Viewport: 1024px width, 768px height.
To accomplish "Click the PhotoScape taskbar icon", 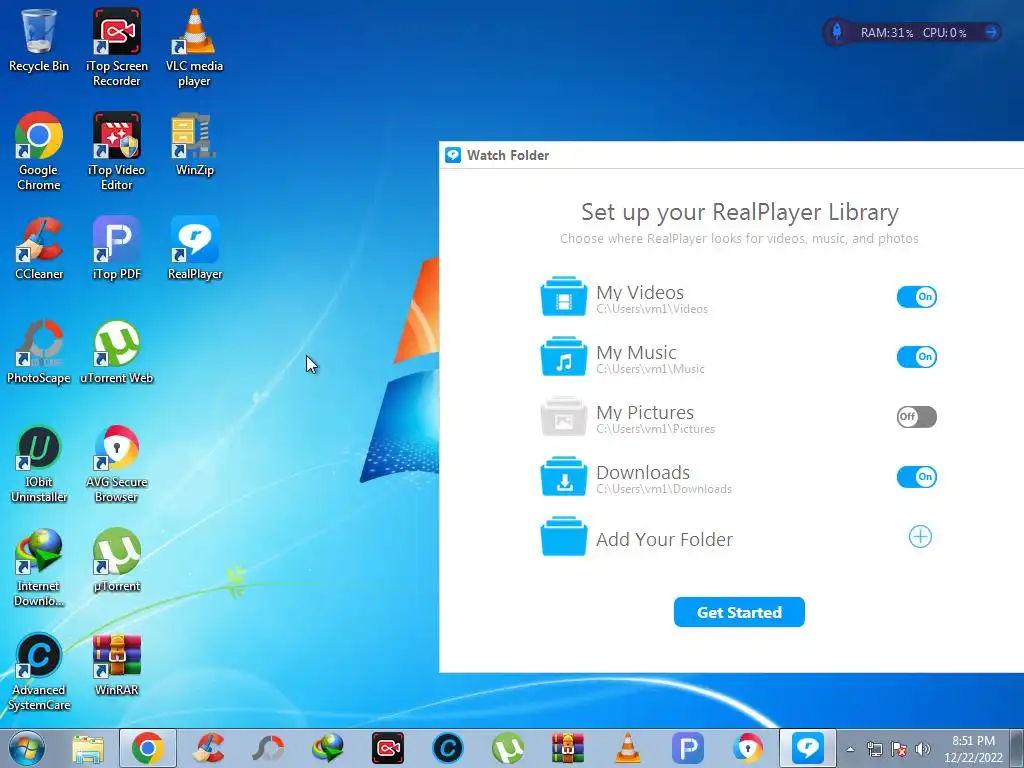I will pyautogui.click(x=268, y=748).
